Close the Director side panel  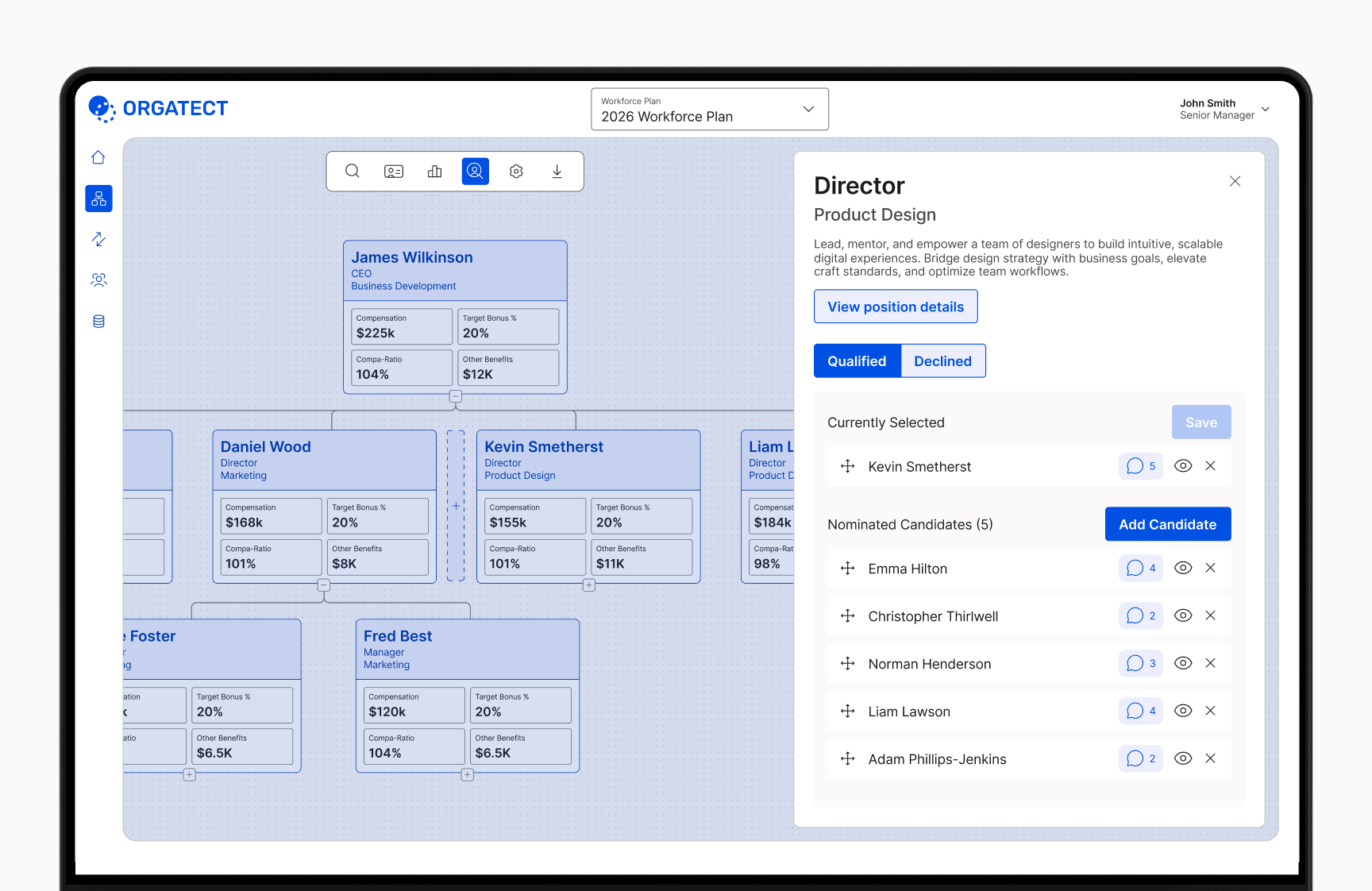[1235, 182]
